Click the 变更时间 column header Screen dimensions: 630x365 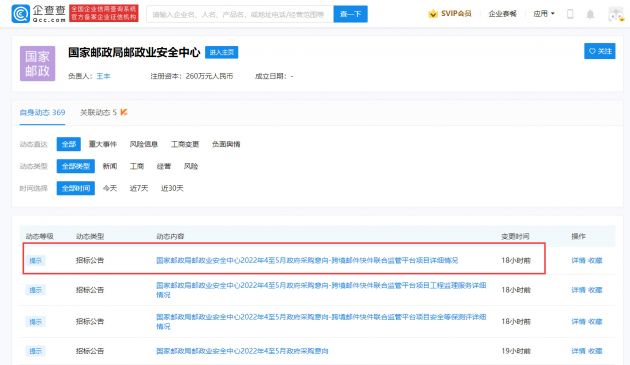515,236
